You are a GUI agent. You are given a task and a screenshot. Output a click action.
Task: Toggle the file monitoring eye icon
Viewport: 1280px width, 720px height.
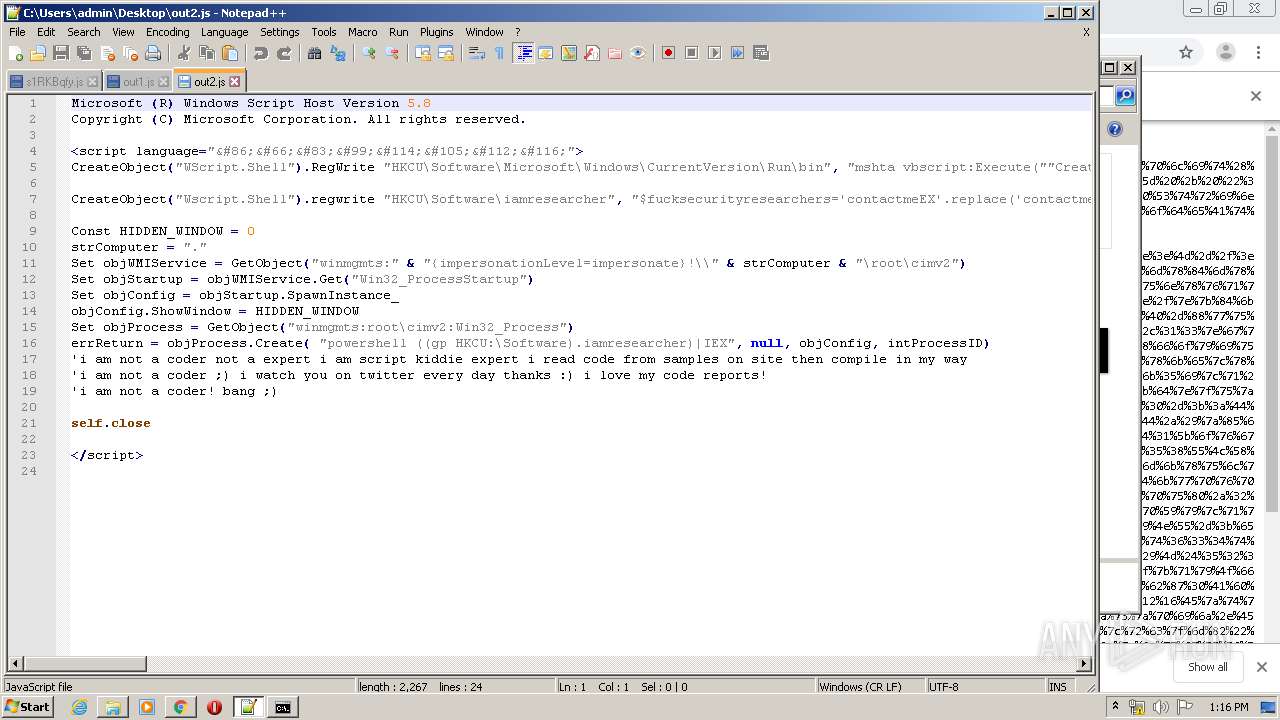click(x=637, y=53)
